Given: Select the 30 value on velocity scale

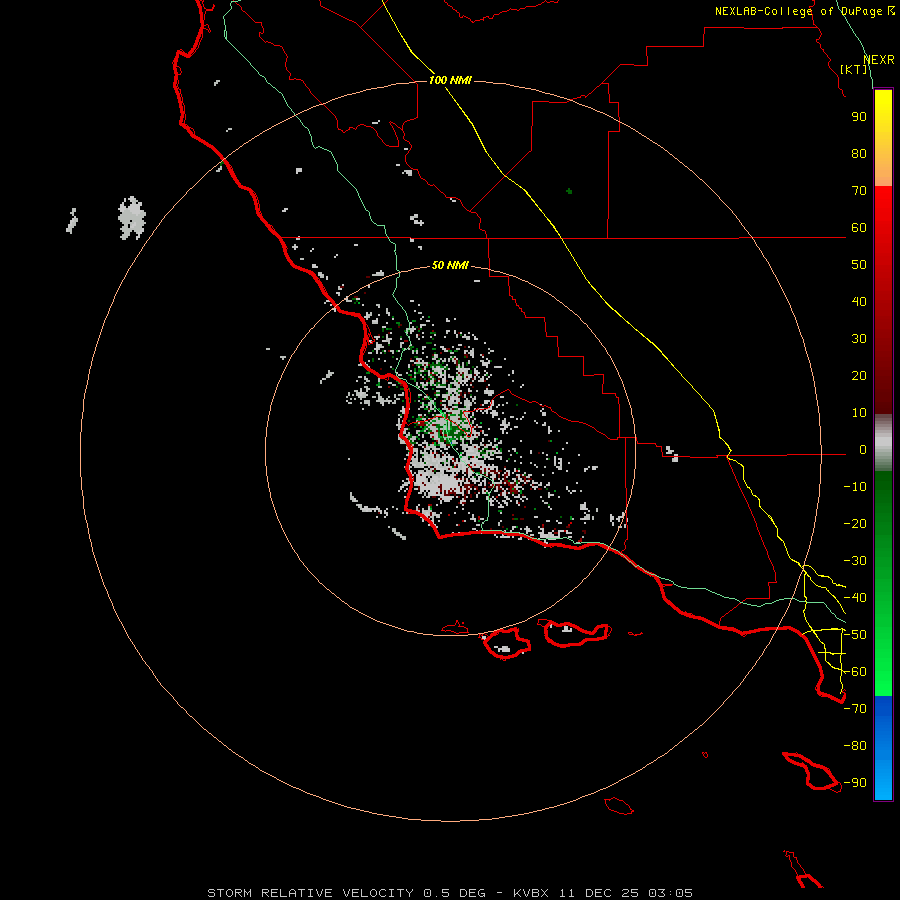Looking at the screenshot, I should tap(859, 339).
